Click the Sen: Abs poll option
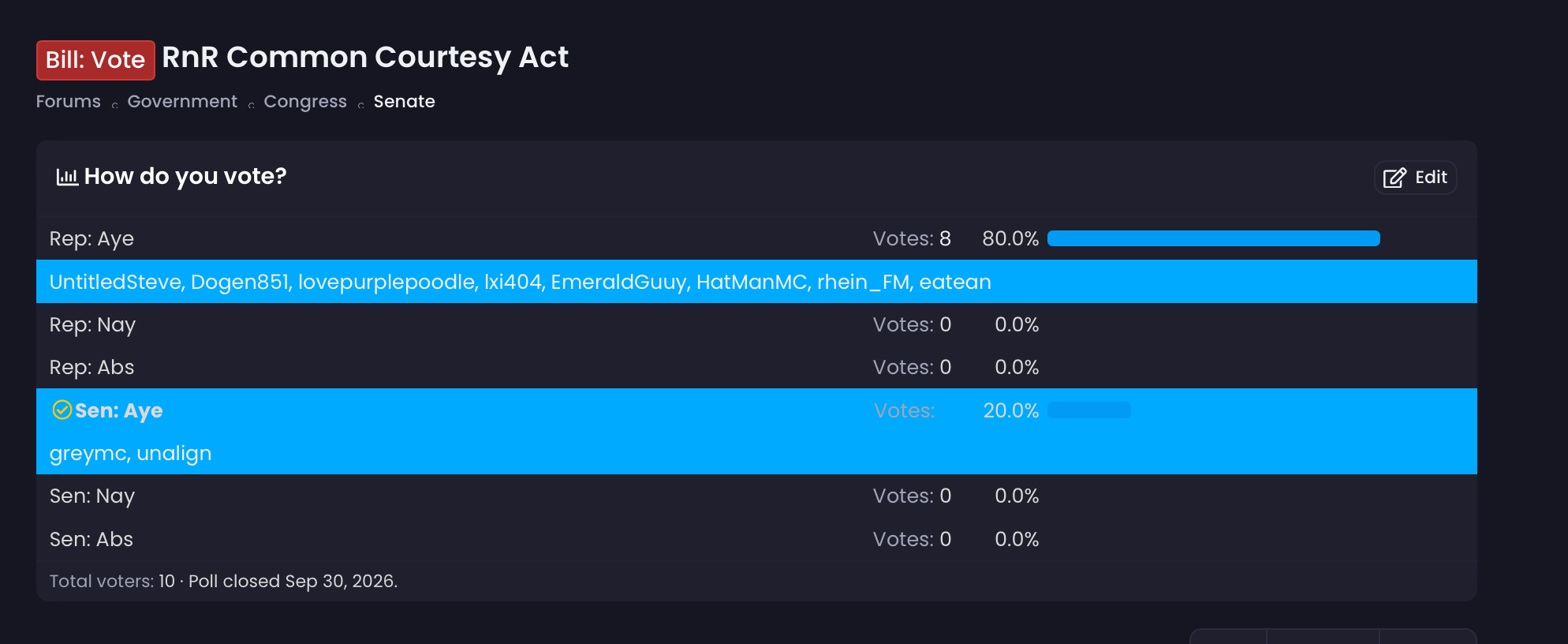 756,539
